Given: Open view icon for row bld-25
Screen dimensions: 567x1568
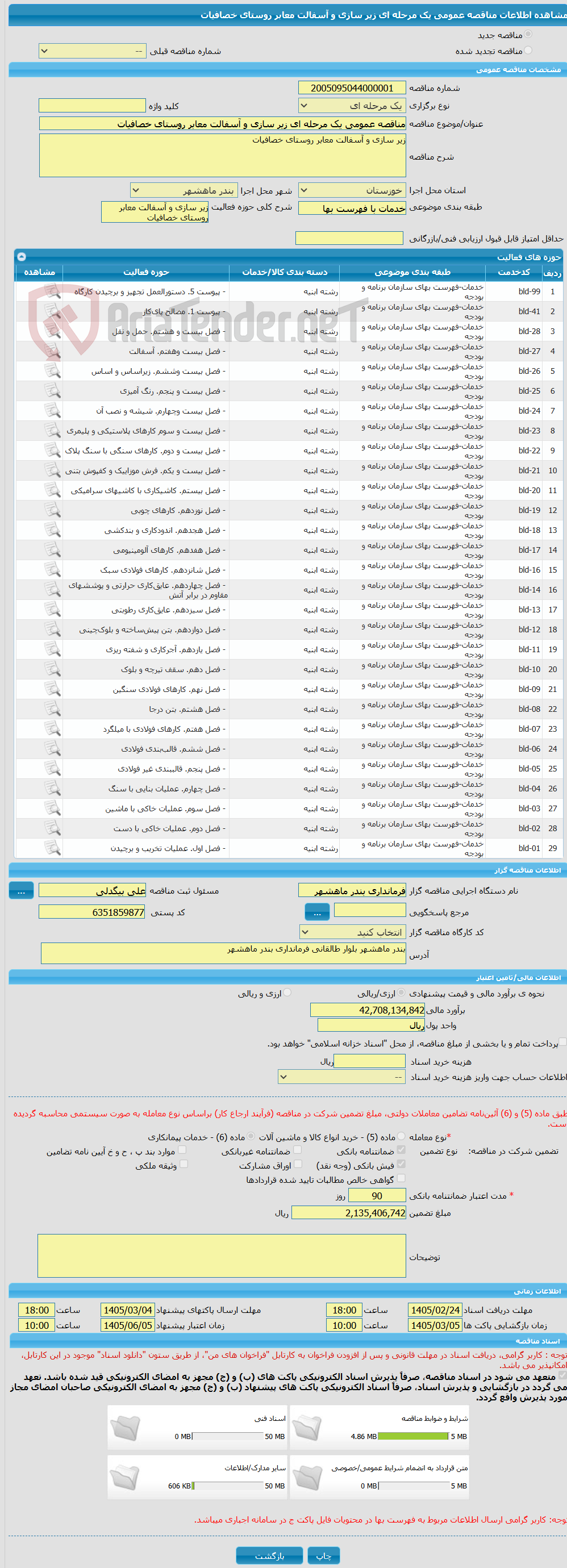Looking at the screenshot, I should 53,391.
